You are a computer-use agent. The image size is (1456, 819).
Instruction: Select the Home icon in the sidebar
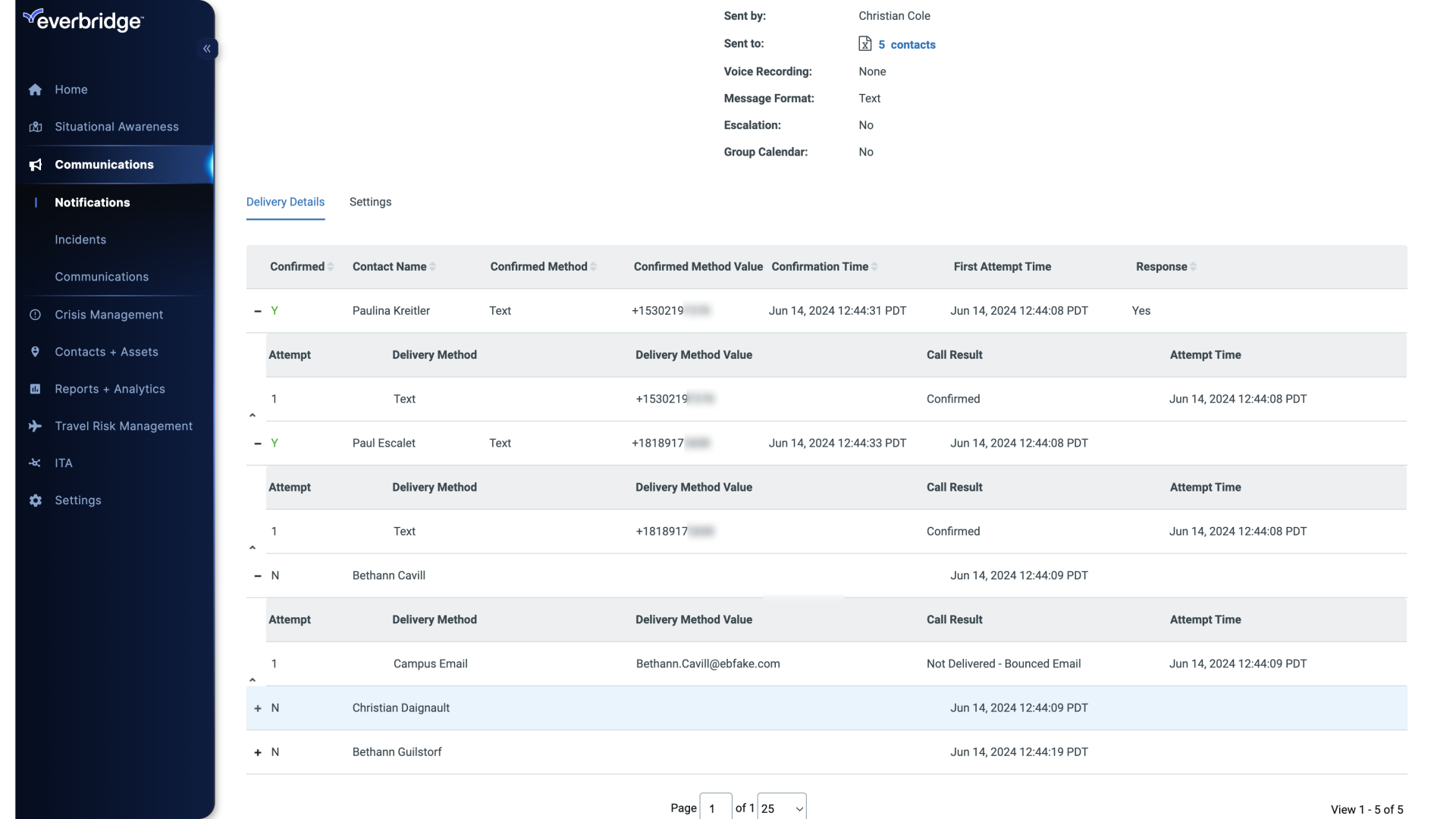pyautogui.click(x=35, y=89)
